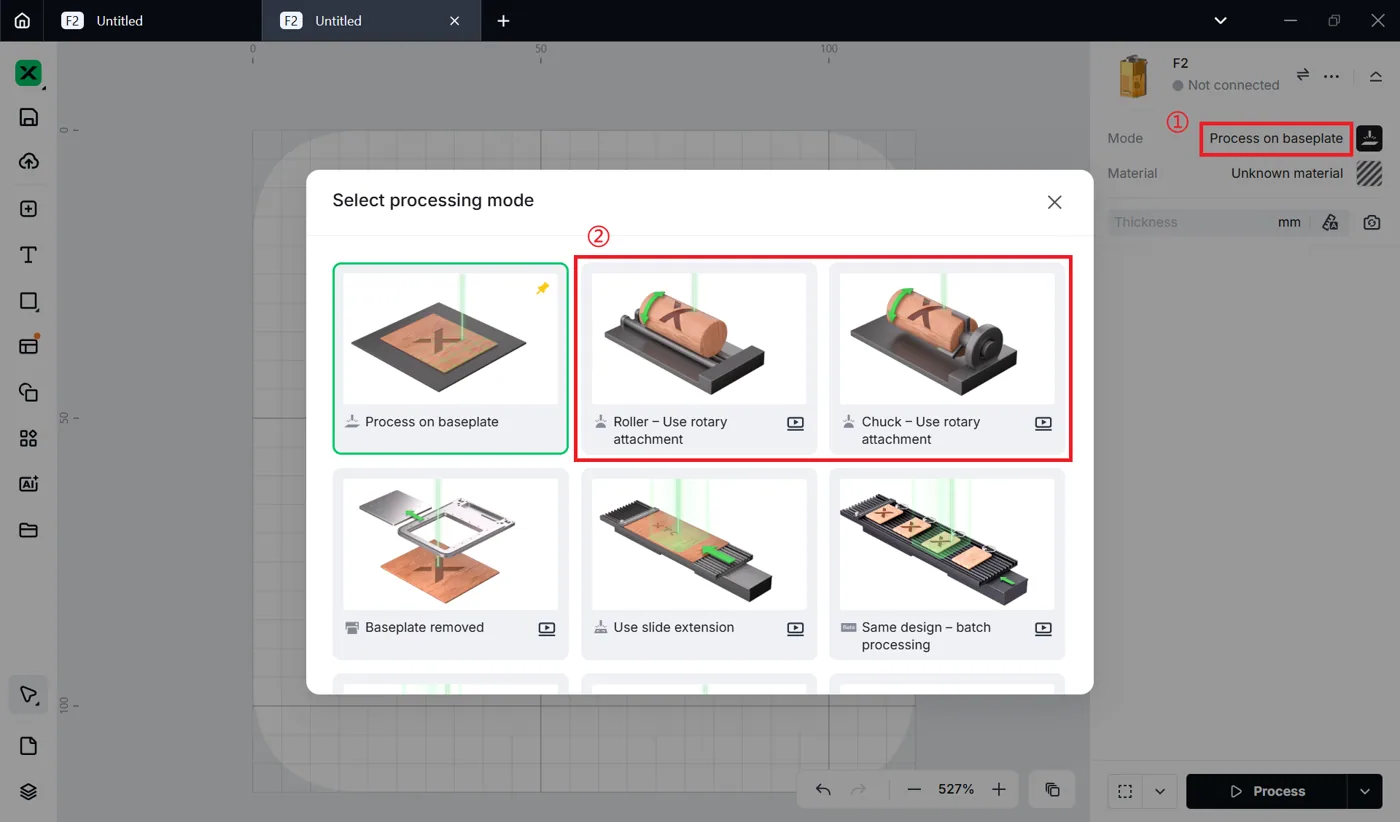1400x822 pixels.
Task: Click the hatched material swatch icon
Action: 1369,173
